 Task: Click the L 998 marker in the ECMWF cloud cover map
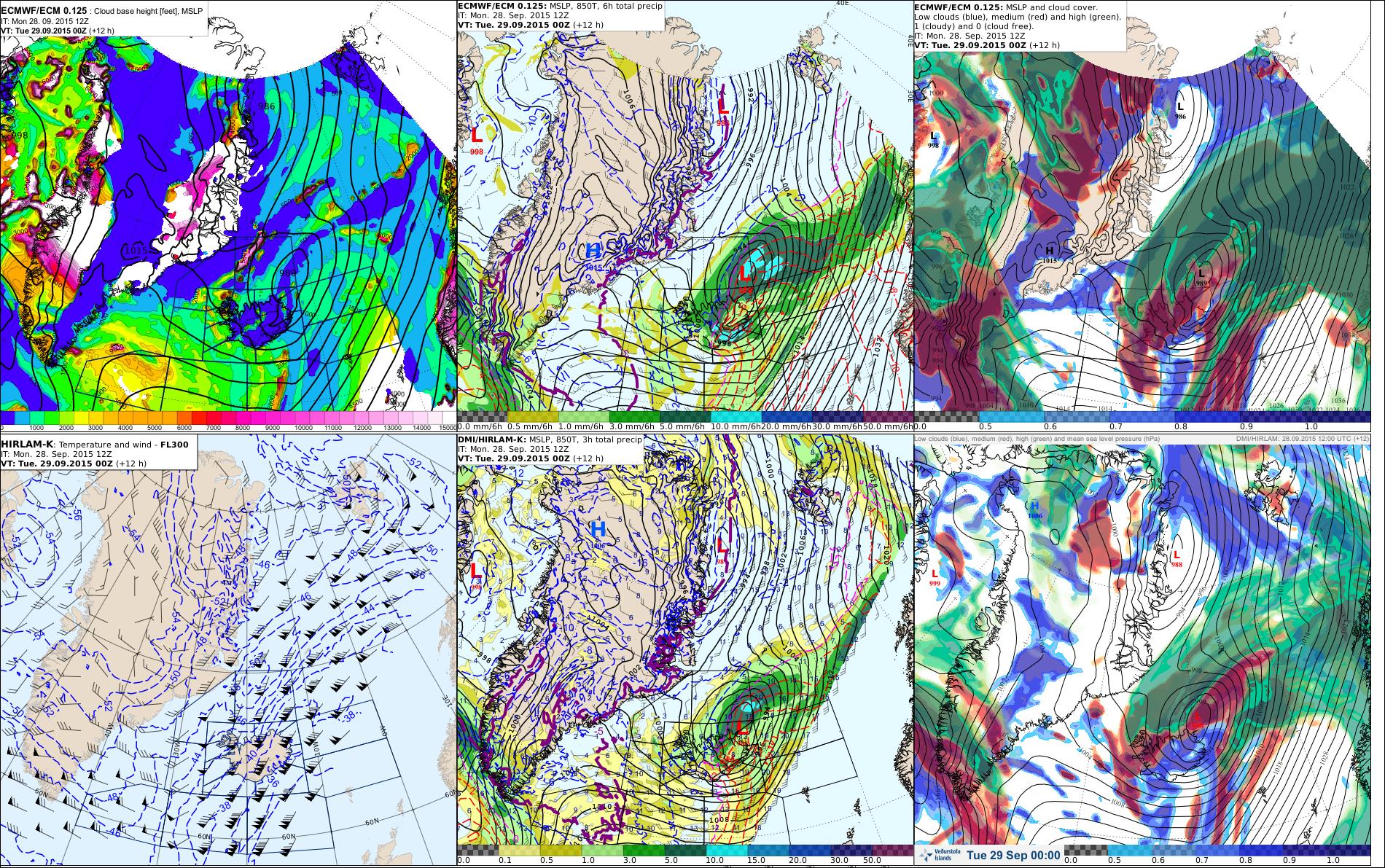(x=934, y=140)
